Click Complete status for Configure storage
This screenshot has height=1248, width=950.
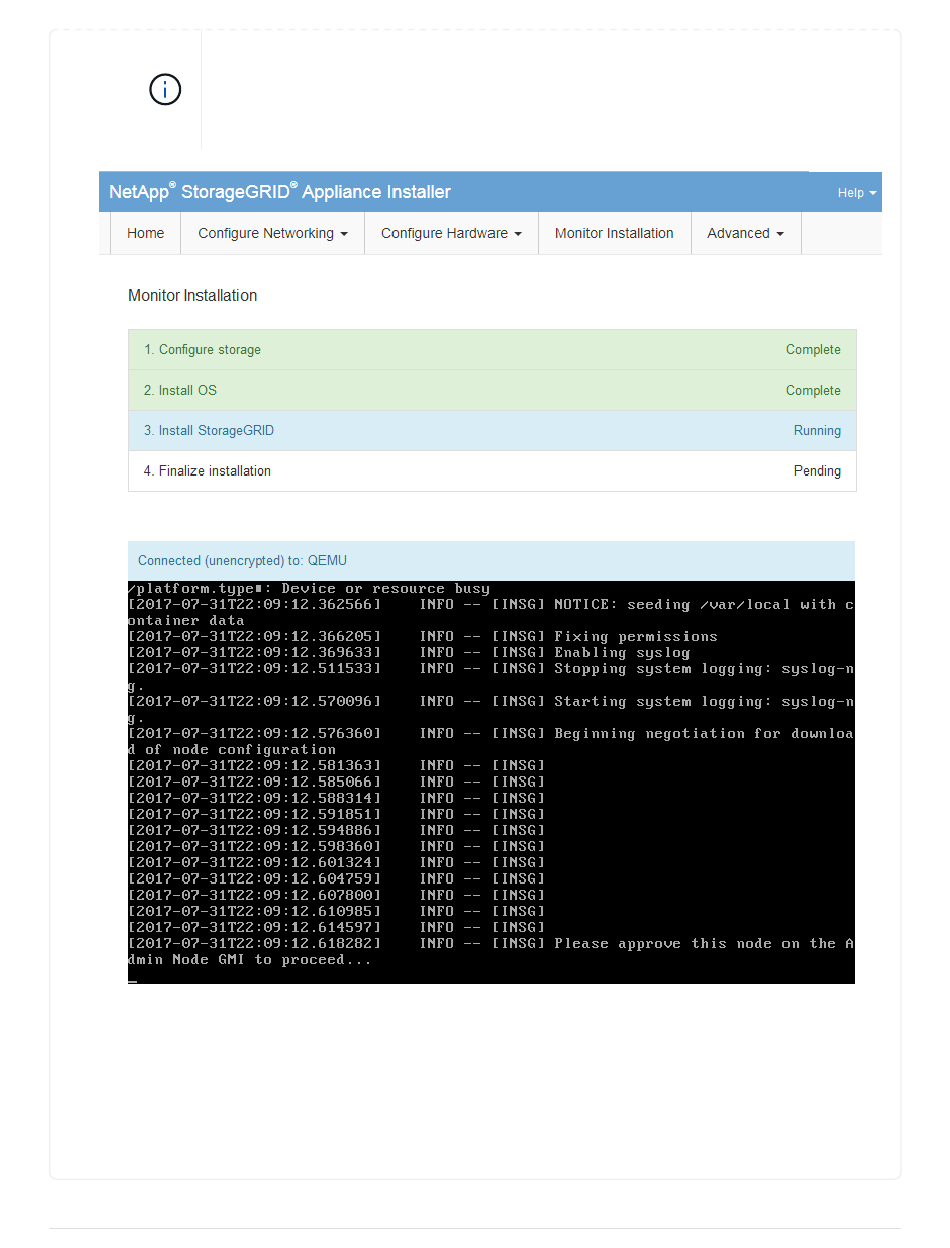point(813,350)
